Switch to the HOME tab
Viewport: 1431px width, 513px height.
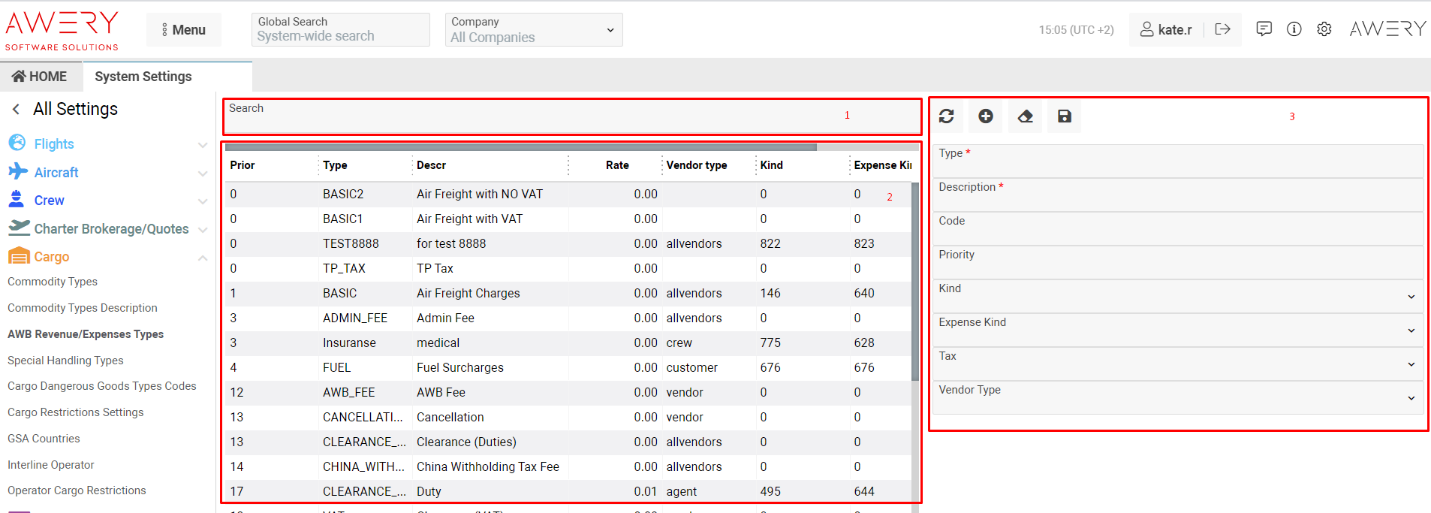(x=40, y=76)
